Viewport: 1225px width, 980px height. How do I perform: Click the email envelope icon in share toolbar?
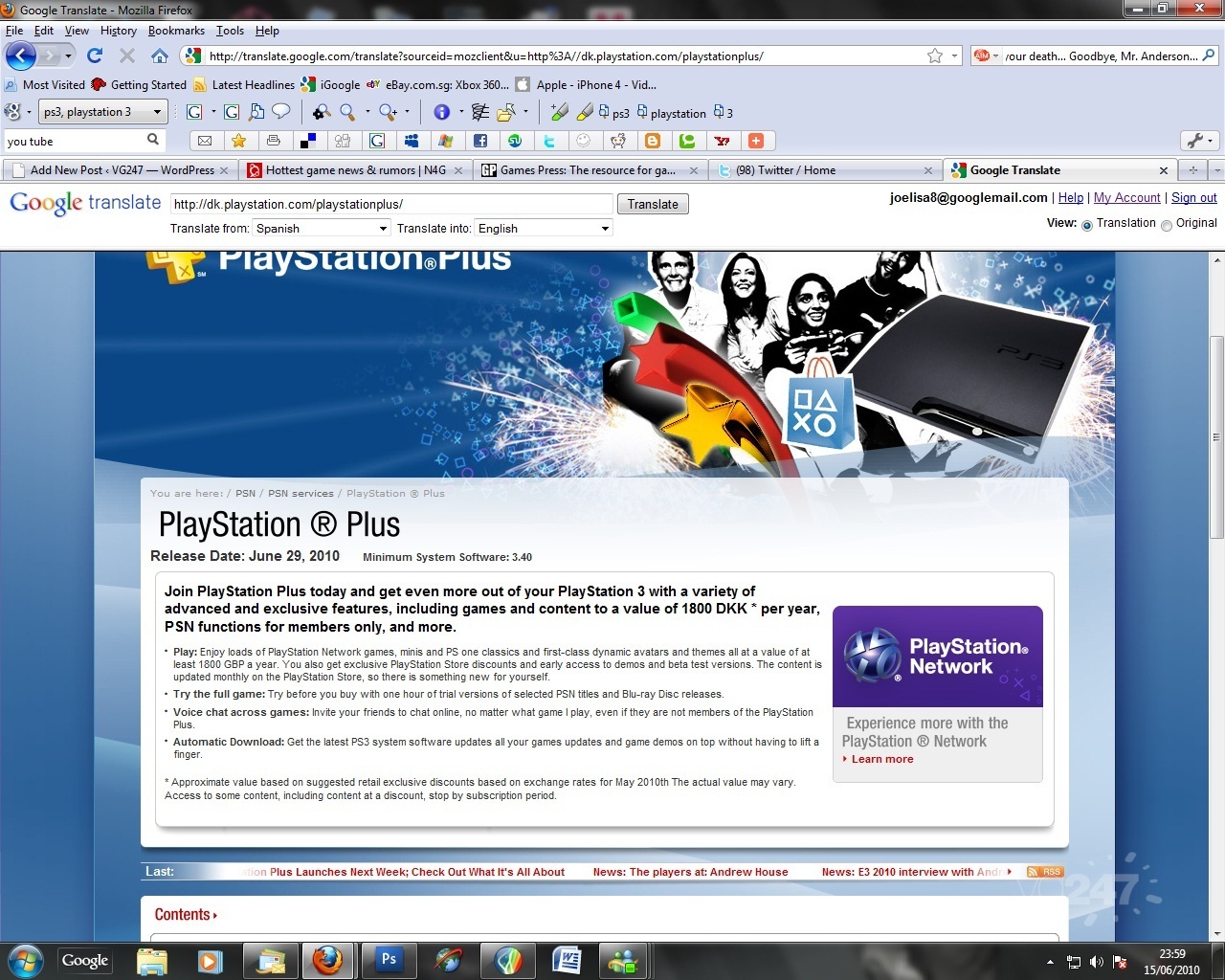(x=205, y=141)
